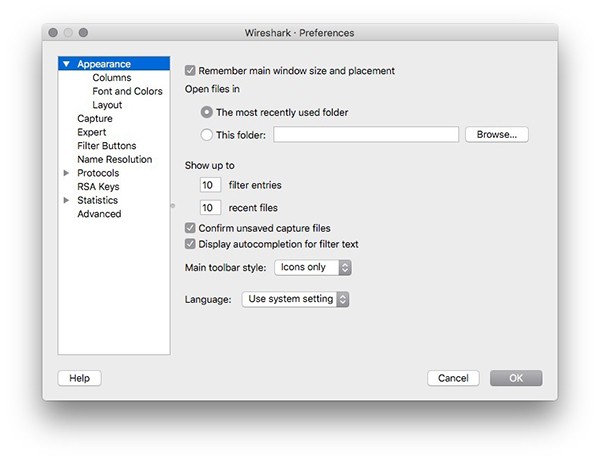Select Filter Buttons in the sidebar
The width and height of the screenshot is (600, 461).
107,146
